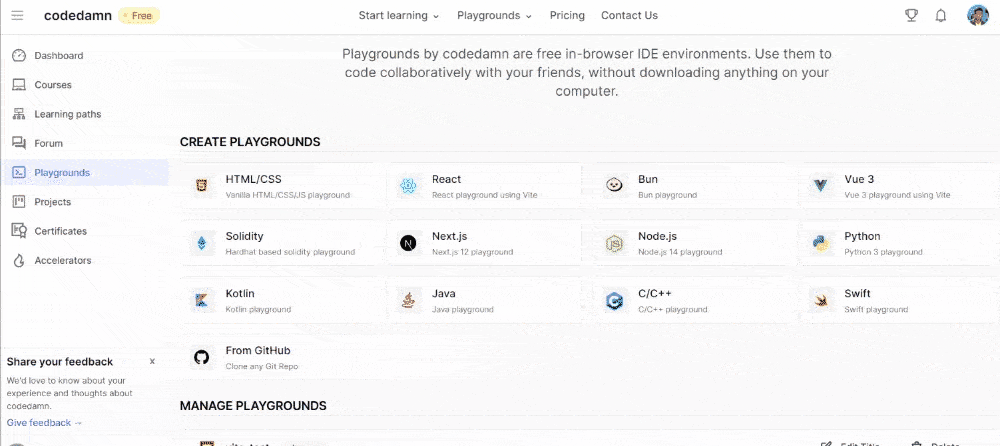This screenshot has width=1000, height=446.
Task: Click the React atom icon
Action: click(x=408, y=186)
